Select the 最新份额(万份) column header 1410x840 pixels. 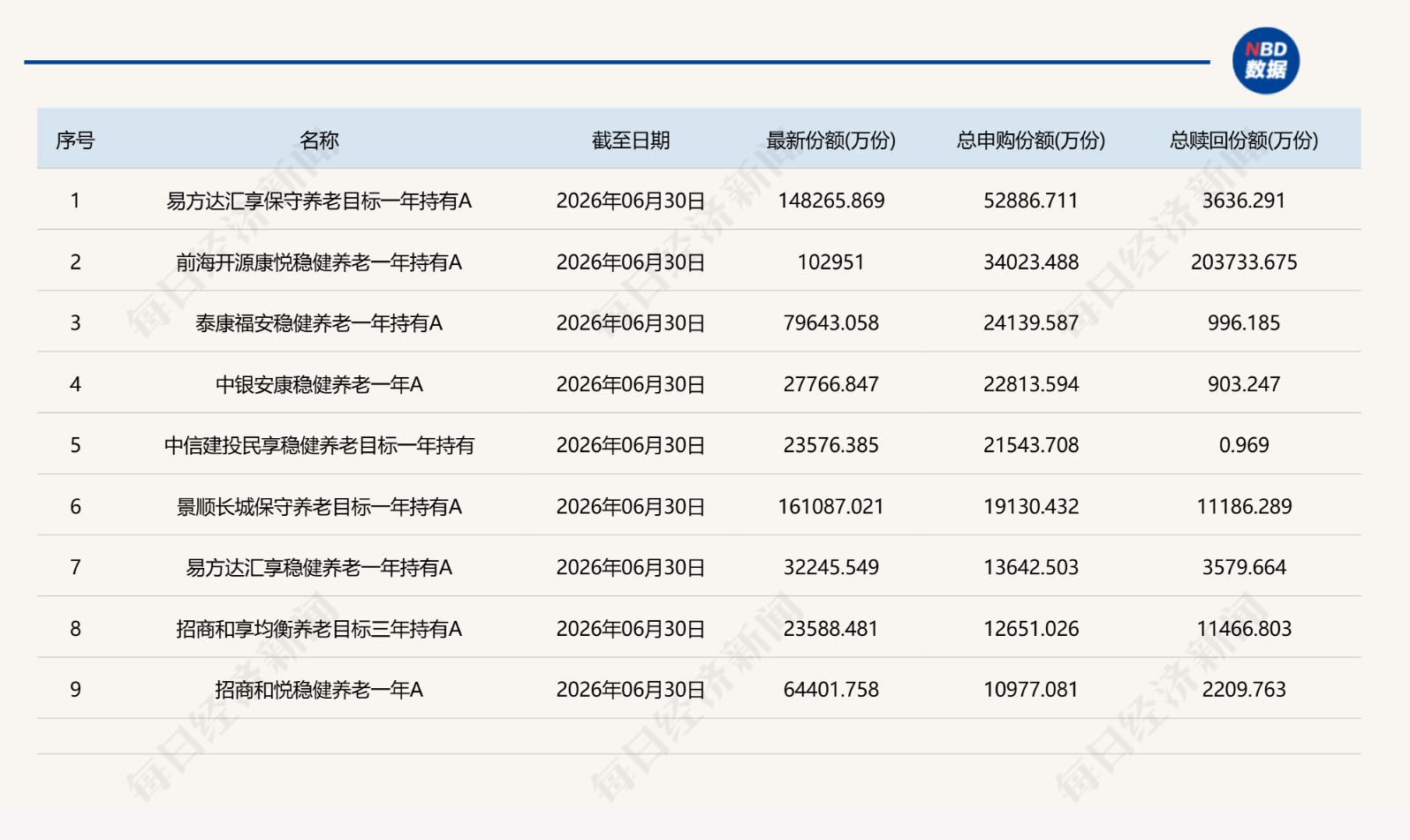click(830, 140)
